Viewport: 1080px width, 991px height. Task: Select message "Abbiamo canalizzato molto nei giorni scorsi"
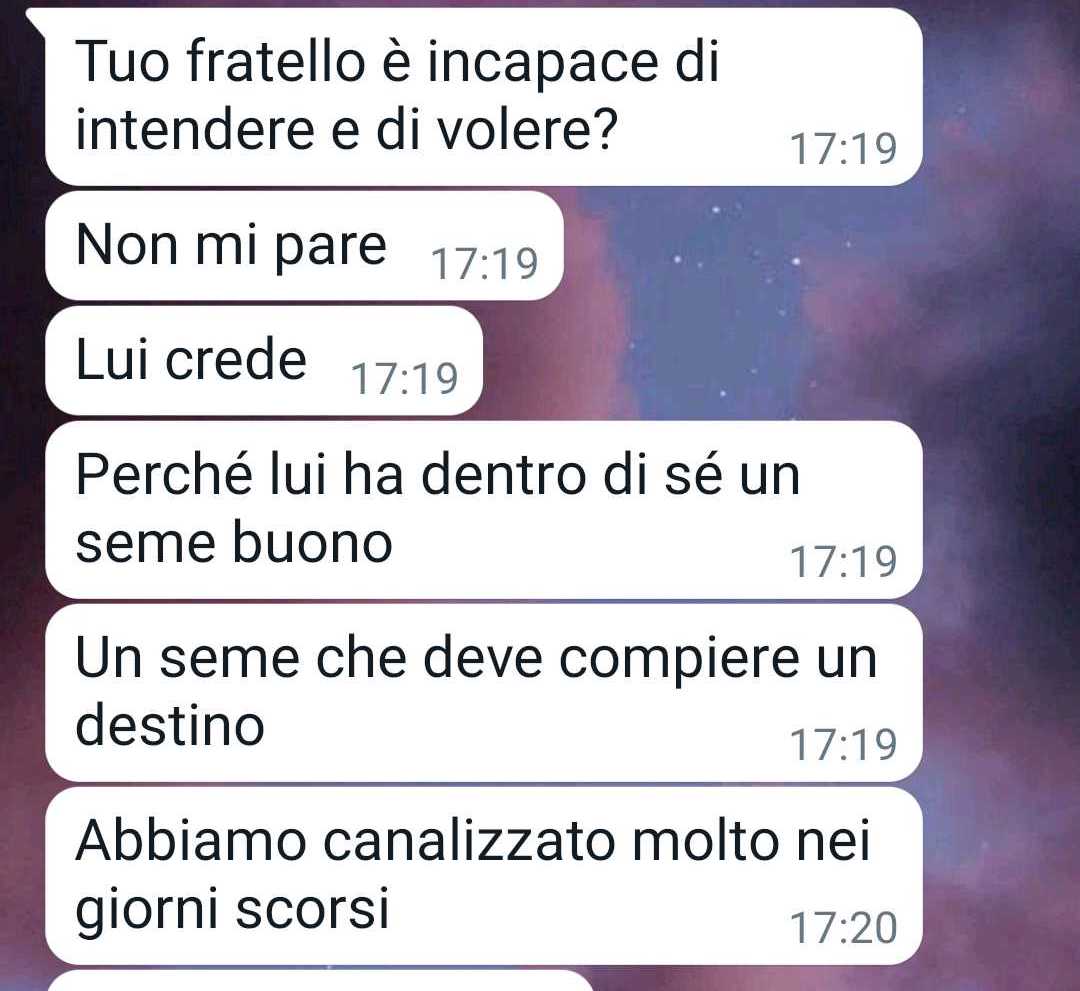click(x=484, y=876)
